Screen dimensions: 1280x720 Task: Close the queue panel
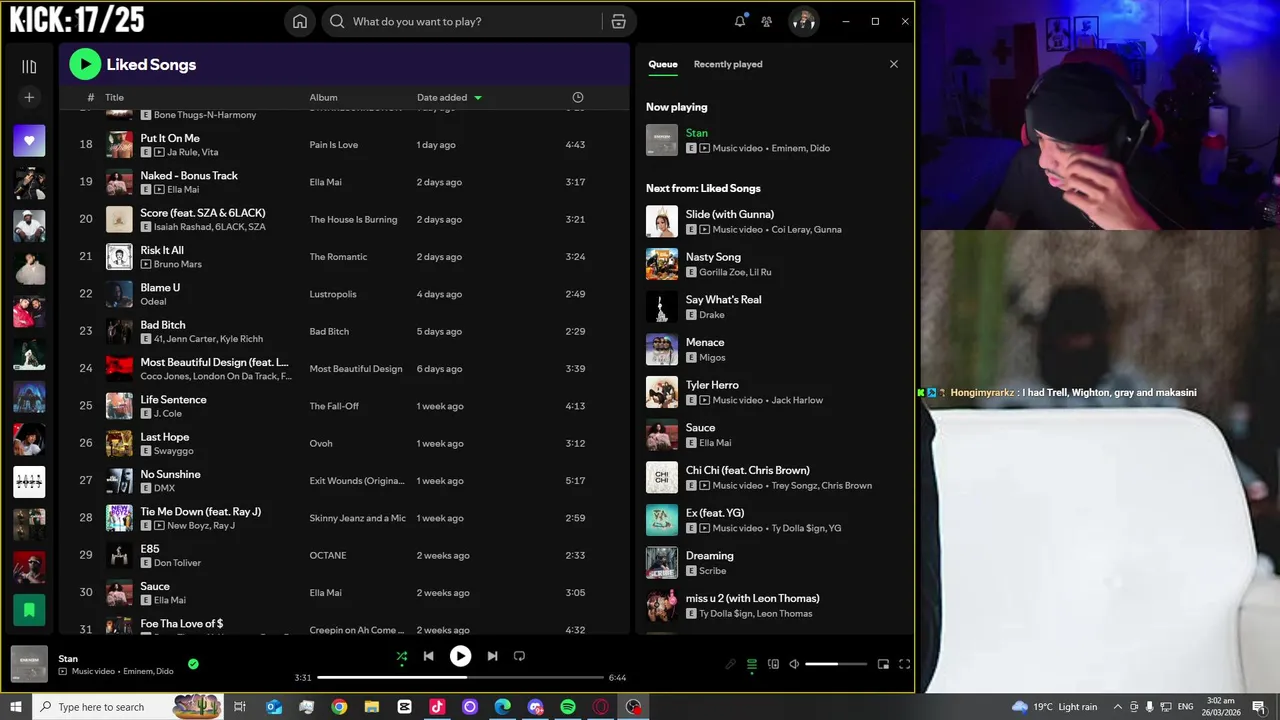click(x=894, y=64)
